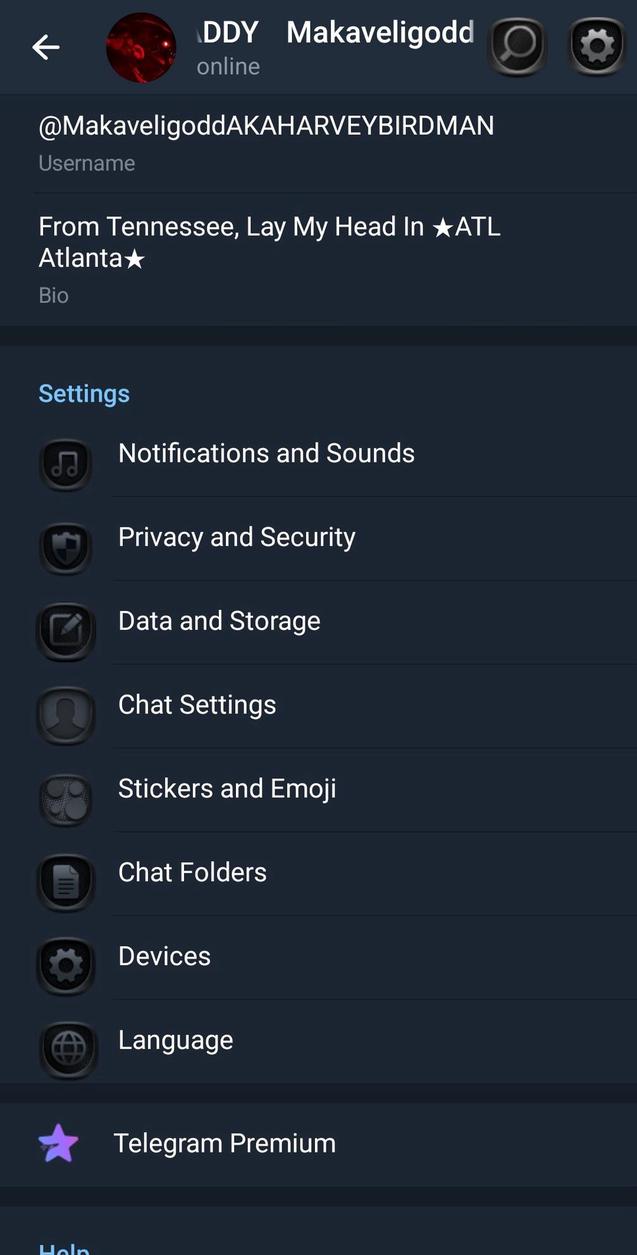Open search from the magnifier icon

click(517, 44)
